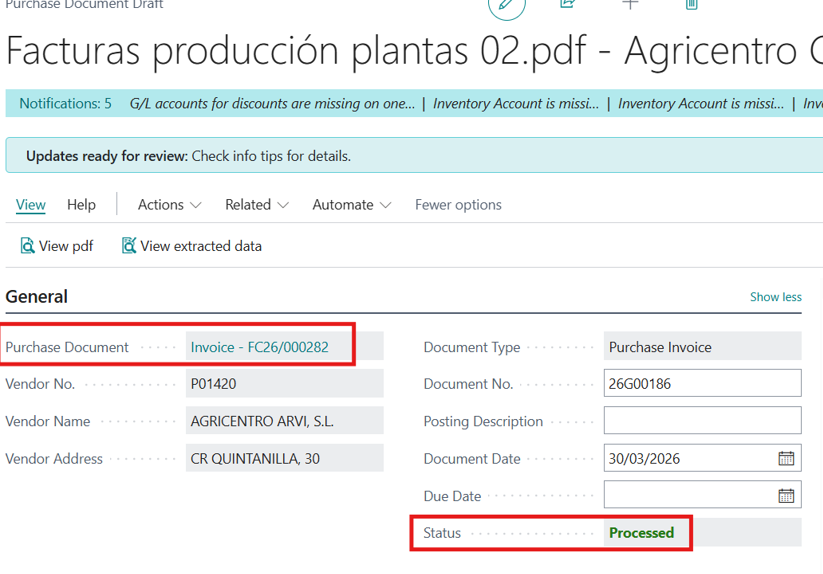The image size is (823, 574).
Task: Open the Due Date calendar picker
Action: pos(786,495)
